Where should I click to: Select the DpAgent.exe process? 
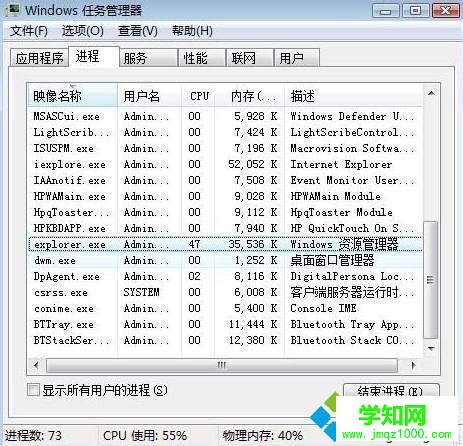pyautogui.click(x=225, y=276)
